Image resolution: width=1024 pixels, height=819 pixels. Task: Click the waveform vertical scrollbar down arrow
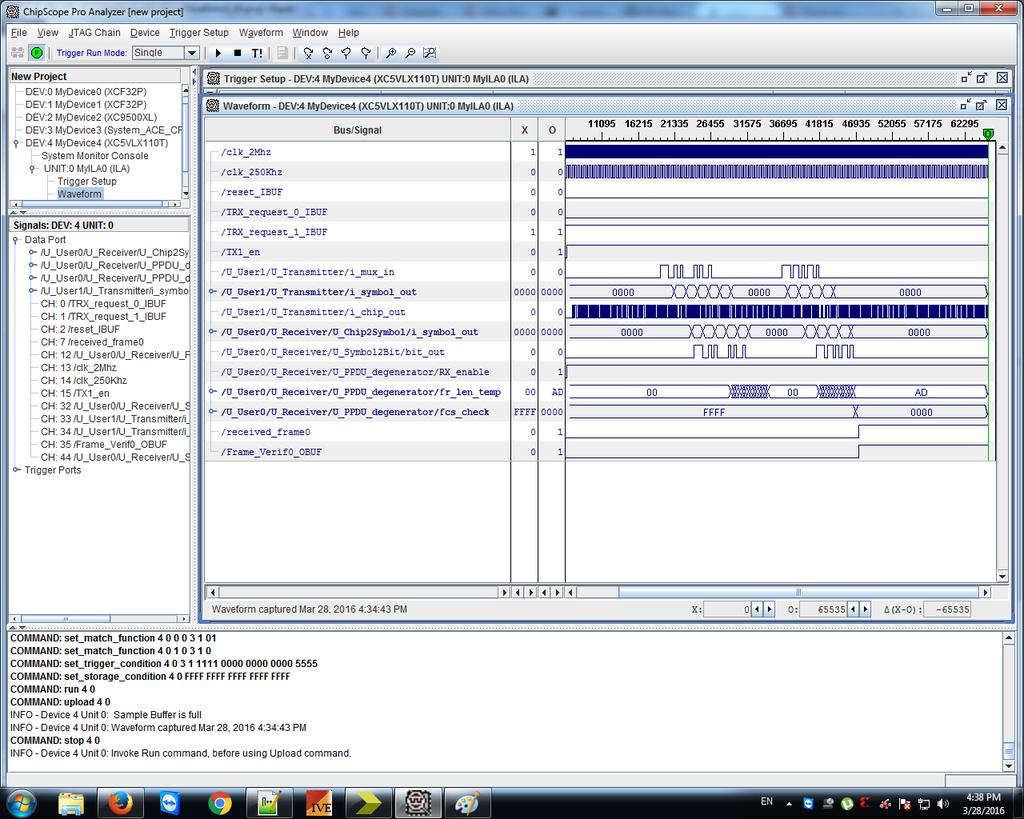coord(1002,577)
